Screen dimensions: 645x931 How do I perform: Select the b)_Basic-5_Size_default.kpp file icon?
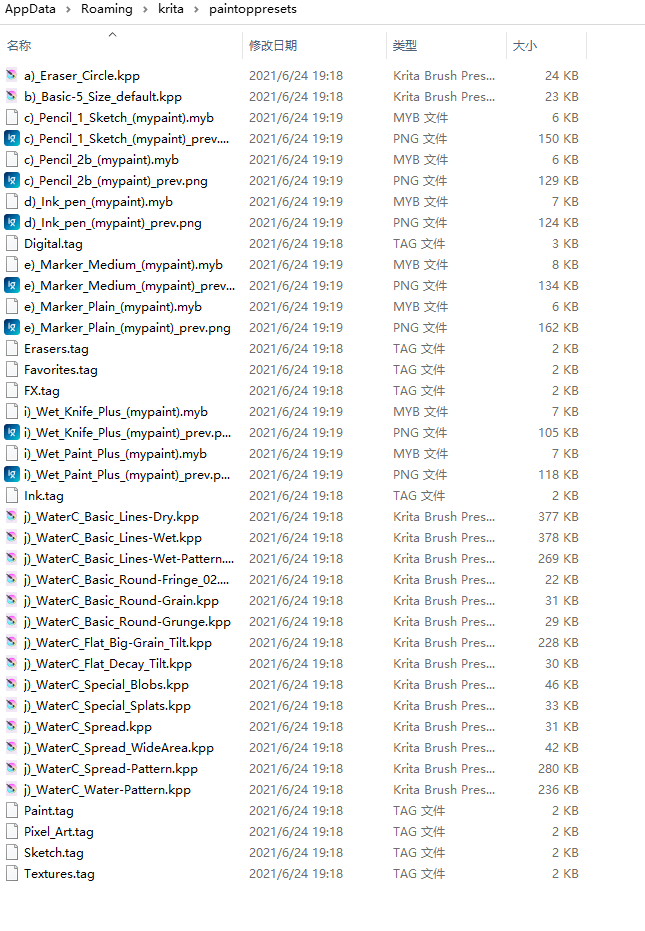[x=11, y=96]
